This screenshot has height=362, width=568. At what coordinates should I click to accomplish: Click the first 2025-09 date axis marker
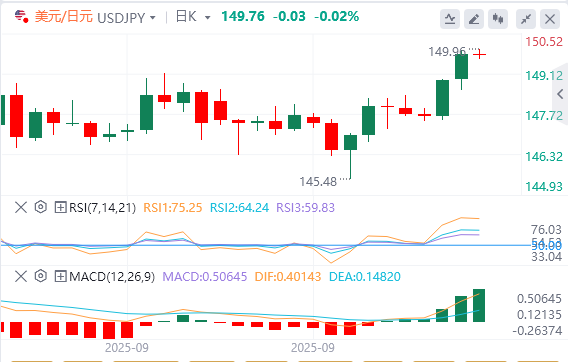point(127,348)
